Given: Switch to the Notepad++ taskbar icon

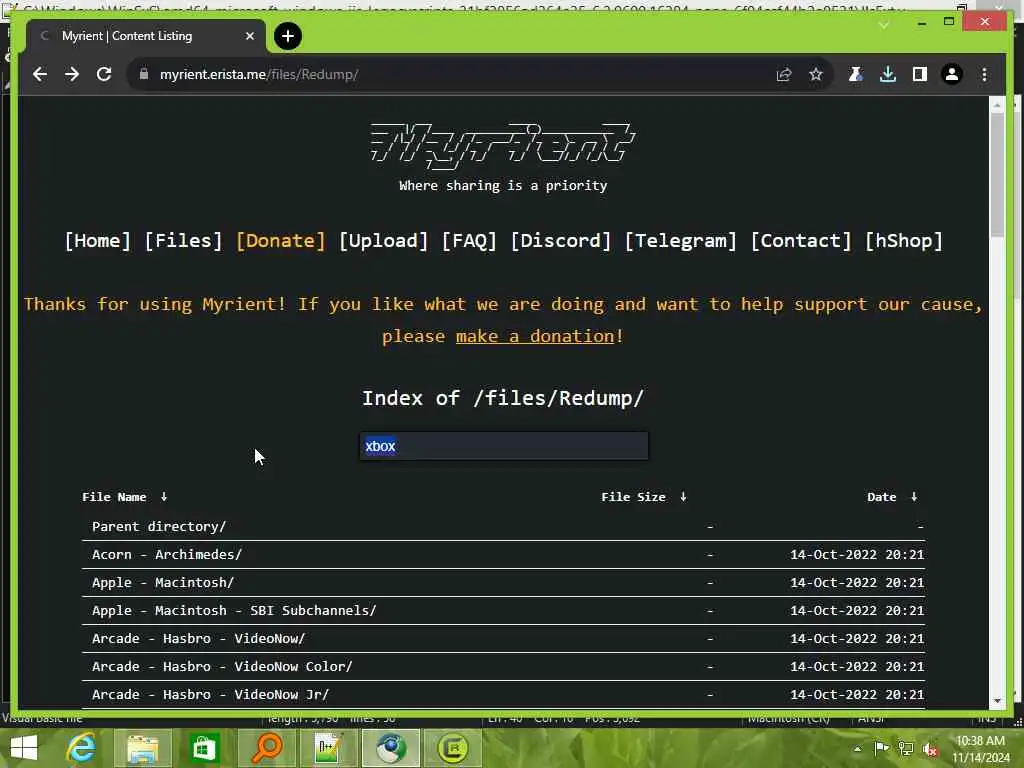Looking at the screenshot, I should [328, 748].
